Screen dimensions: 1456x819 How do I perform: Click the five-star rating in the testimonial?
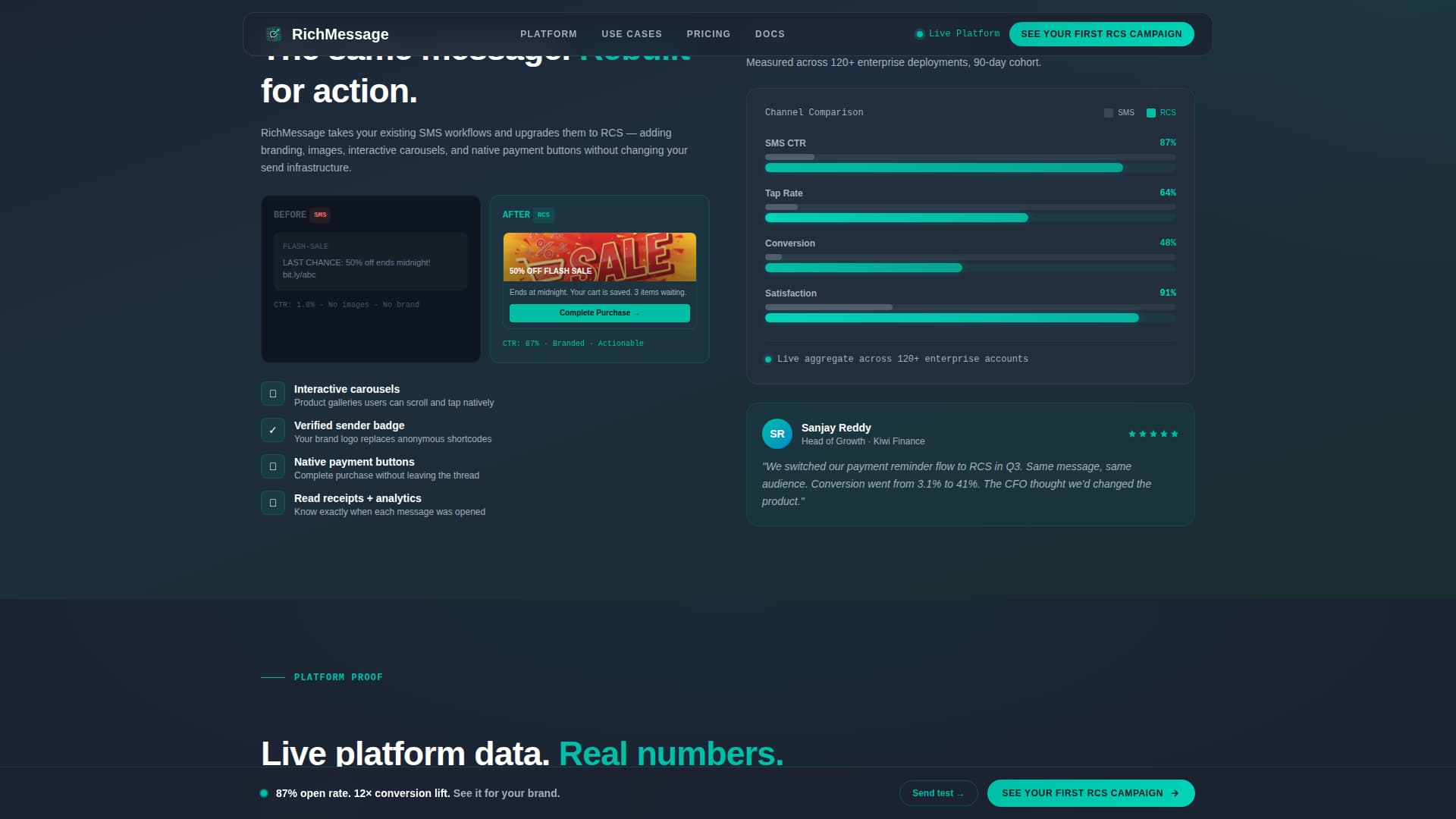[1153, 434]
